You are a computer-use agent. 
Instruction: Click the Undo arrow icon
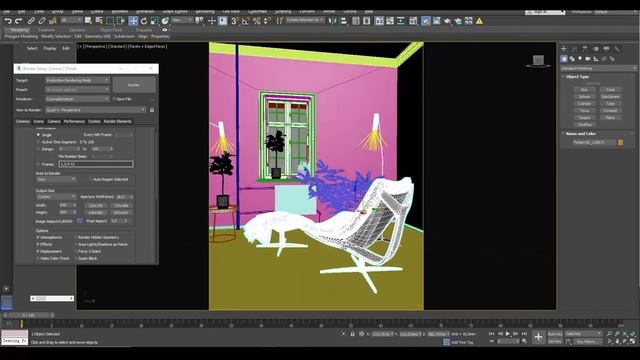pos(8,21)
